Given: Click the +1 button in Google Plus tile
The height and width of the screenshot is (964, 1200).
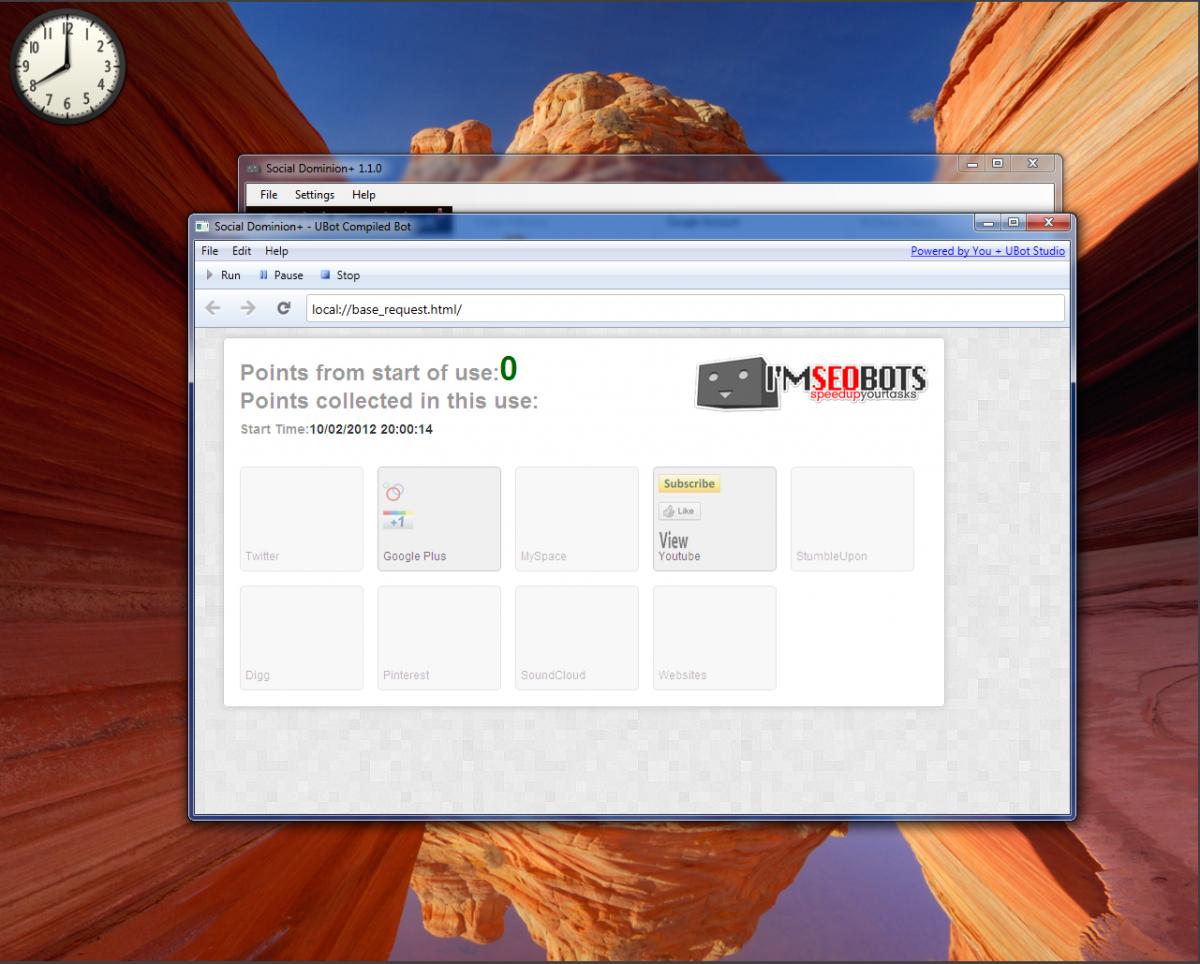Looking at the screenshot, I should (397, 521).
